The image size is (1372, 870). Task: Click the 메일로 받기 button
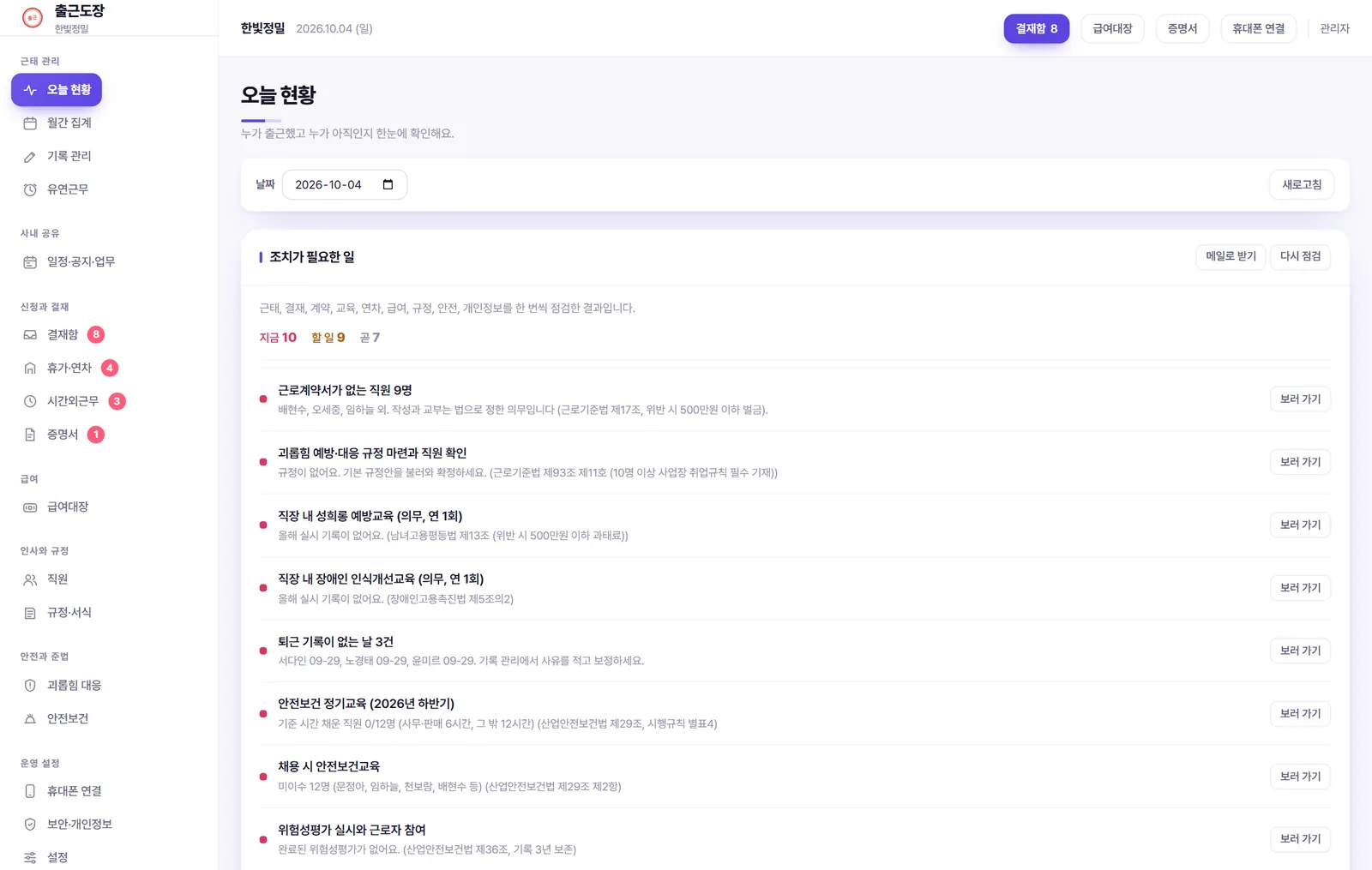(1231, 256)
